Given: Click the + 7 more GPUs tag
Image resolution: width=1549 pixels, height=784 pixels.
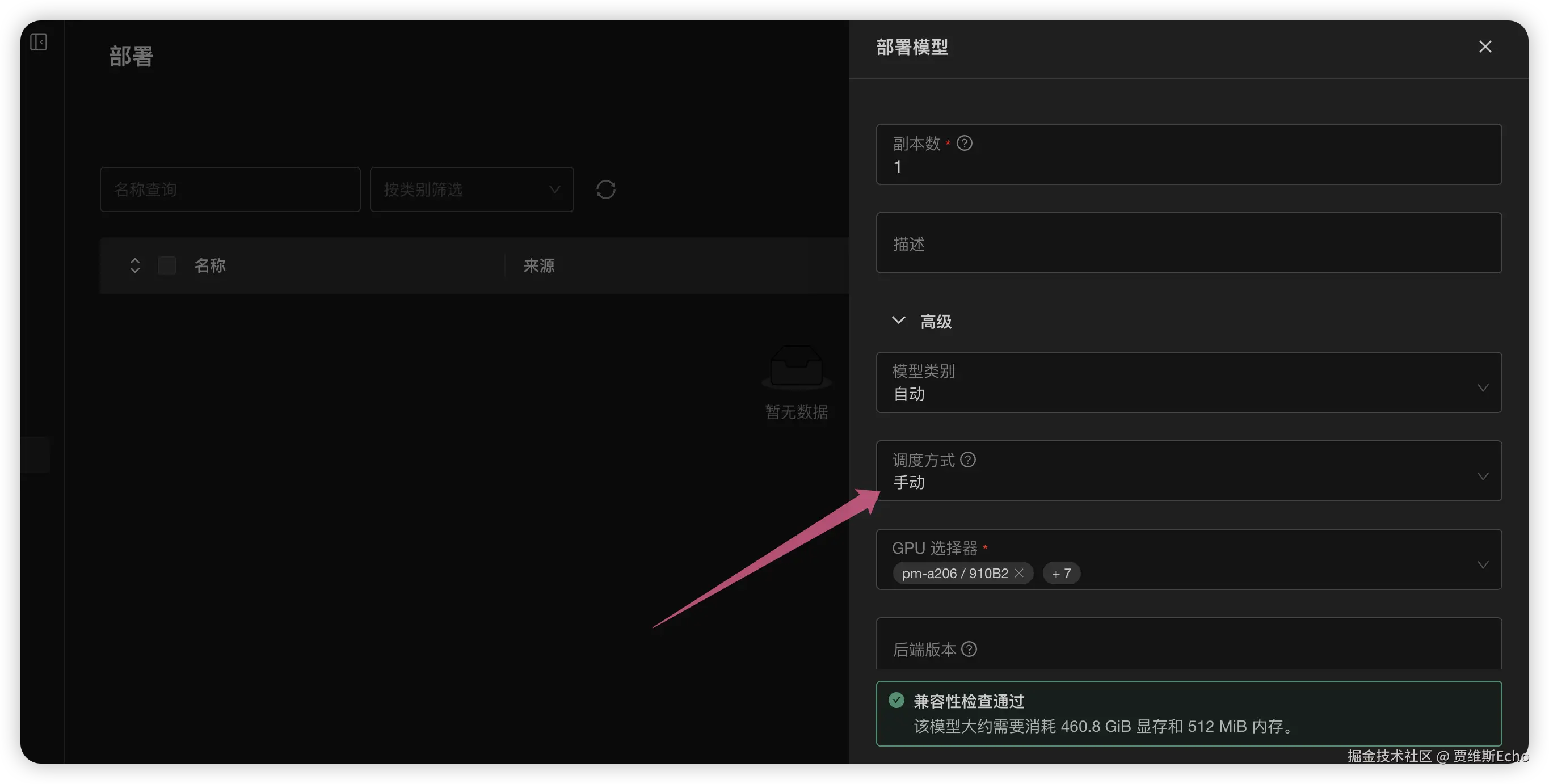Looking at the screenshot, I should (1060, 573).
